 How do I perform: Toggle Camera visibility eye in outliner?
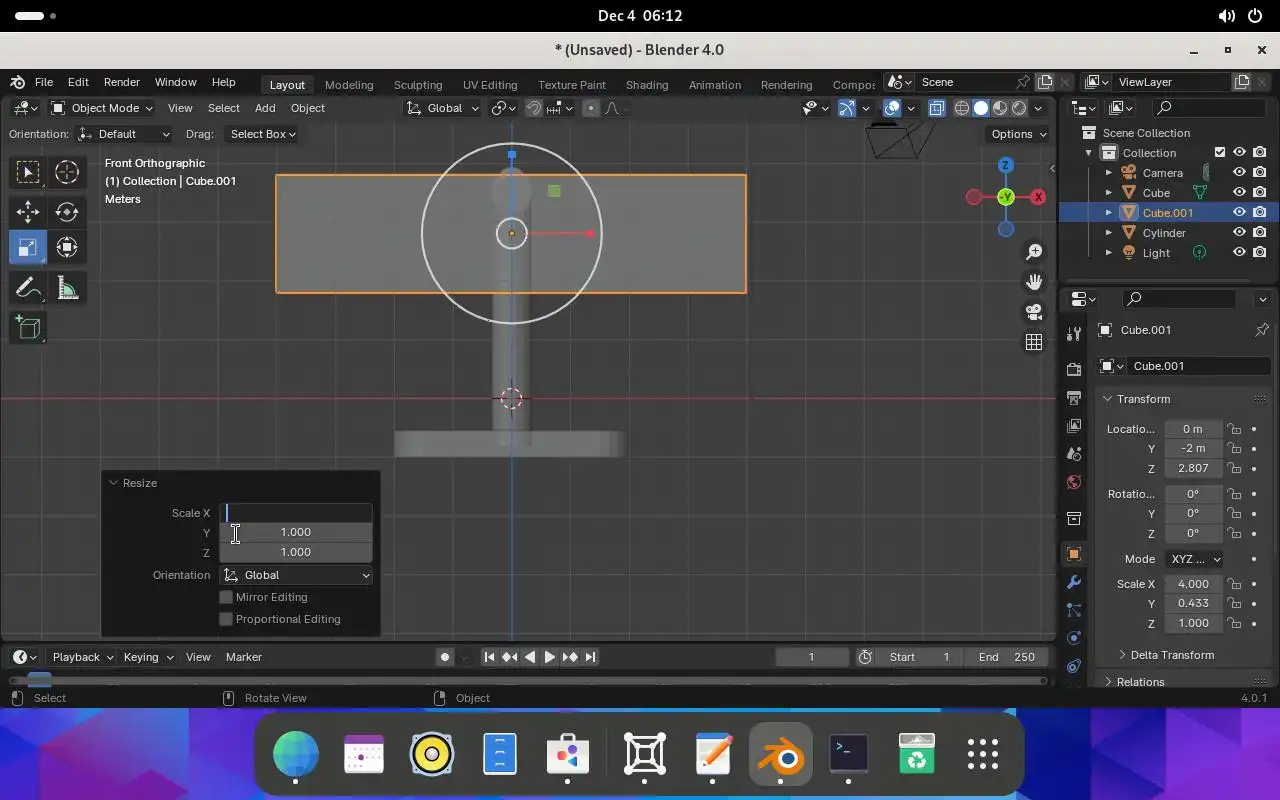1239,173
